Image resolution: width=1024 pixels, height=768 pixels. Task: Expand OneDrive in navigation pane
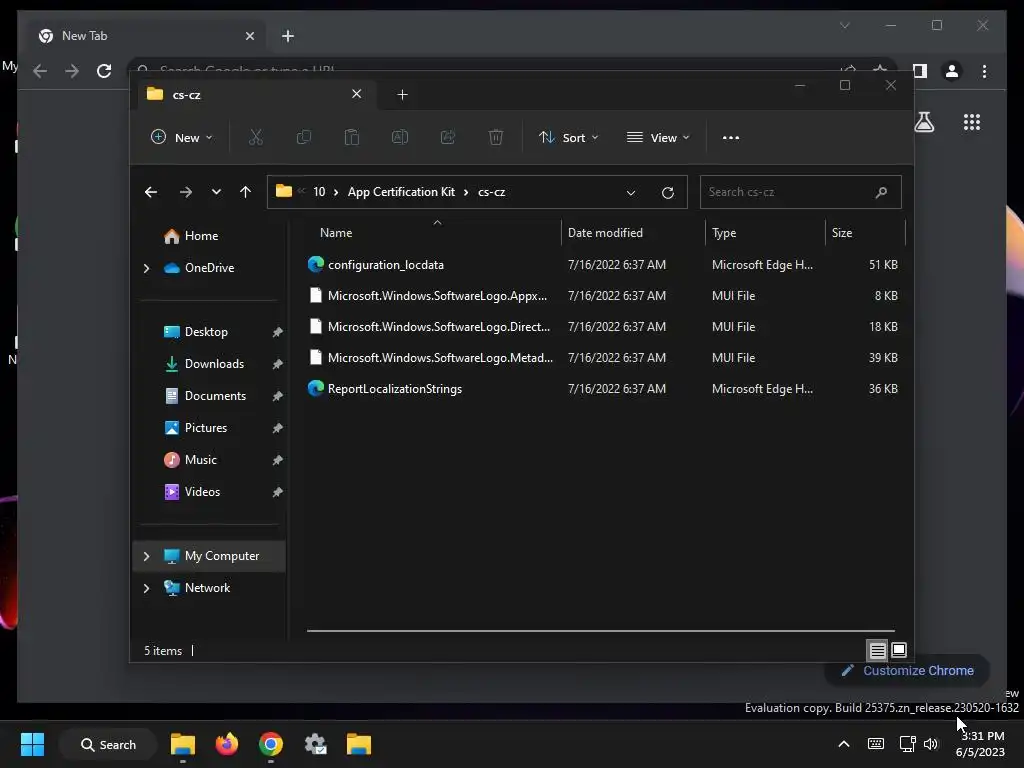(x=146, y=268)
